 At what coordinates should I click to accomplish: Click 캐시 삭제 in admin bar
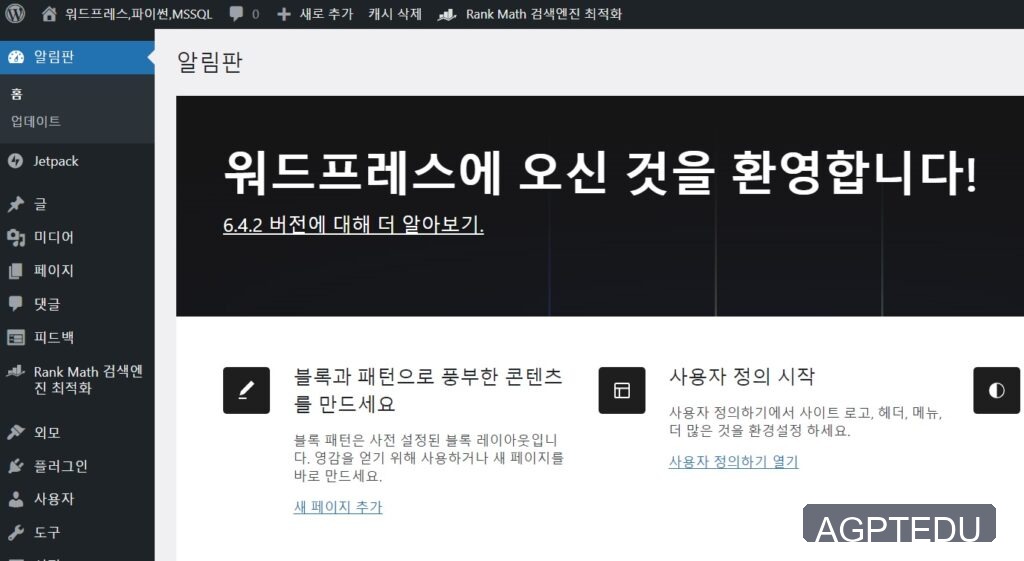point(395,14)
